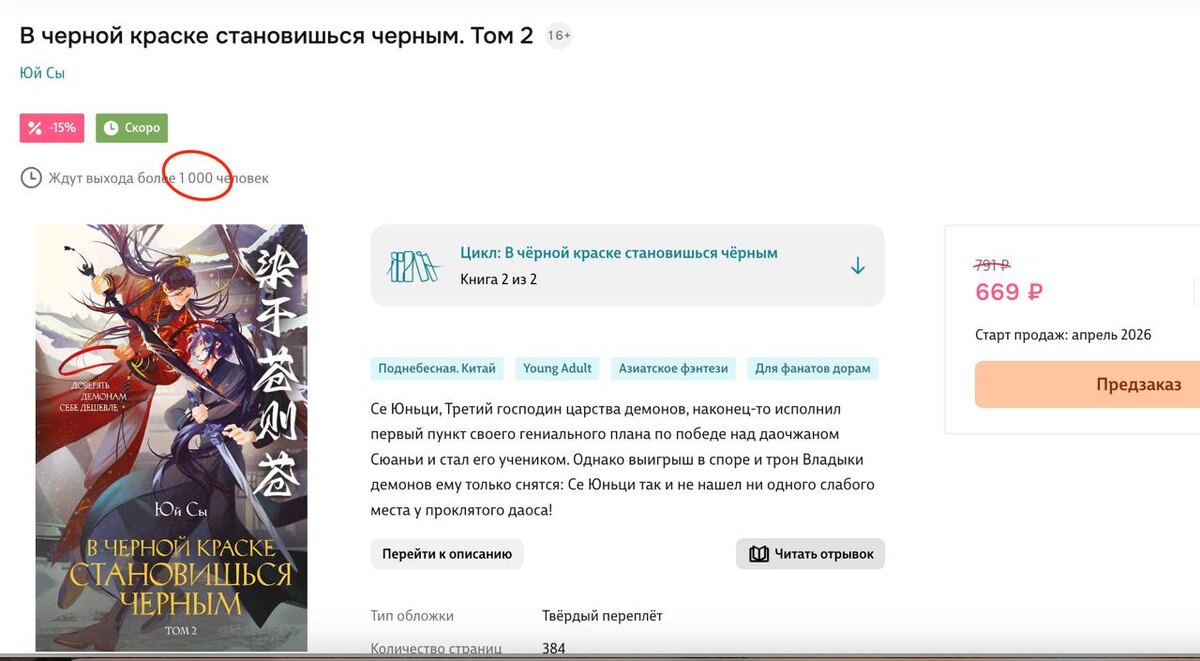Expand the cycle panel with down arrow
The height and width of the screenshot is (661, 1200).
pyautogui.click(x=857, y=266)
